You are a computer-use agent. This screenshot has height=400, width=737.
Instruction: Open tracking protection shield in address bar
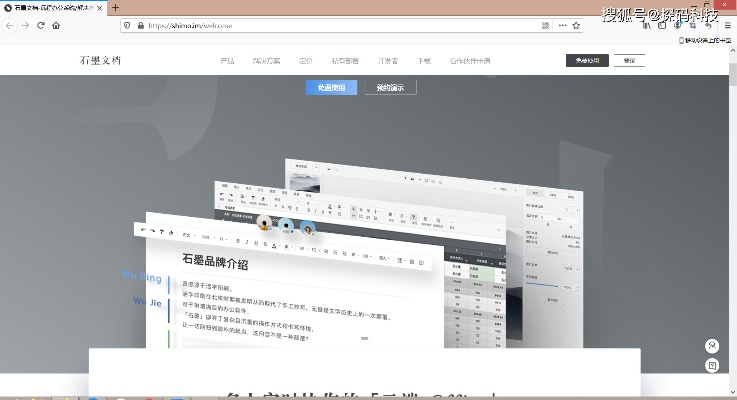(127, 25)
